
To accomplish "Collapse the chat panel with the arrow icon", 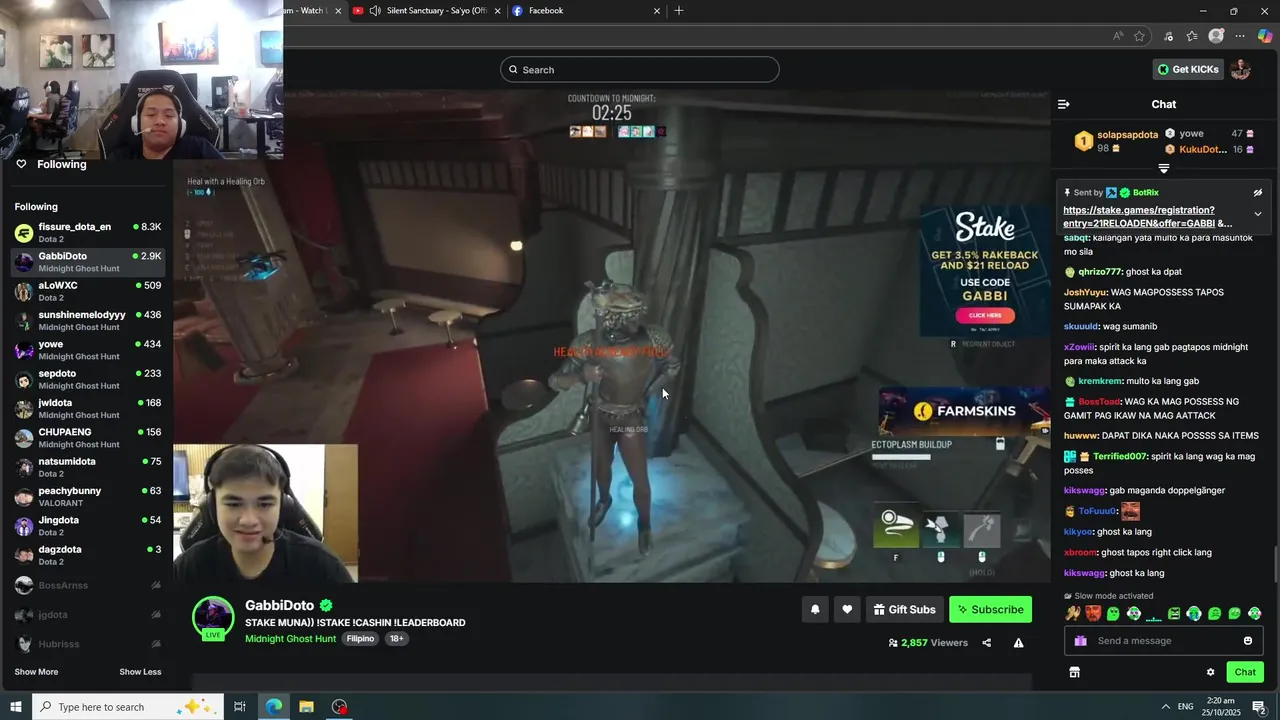I will 1063,104.
